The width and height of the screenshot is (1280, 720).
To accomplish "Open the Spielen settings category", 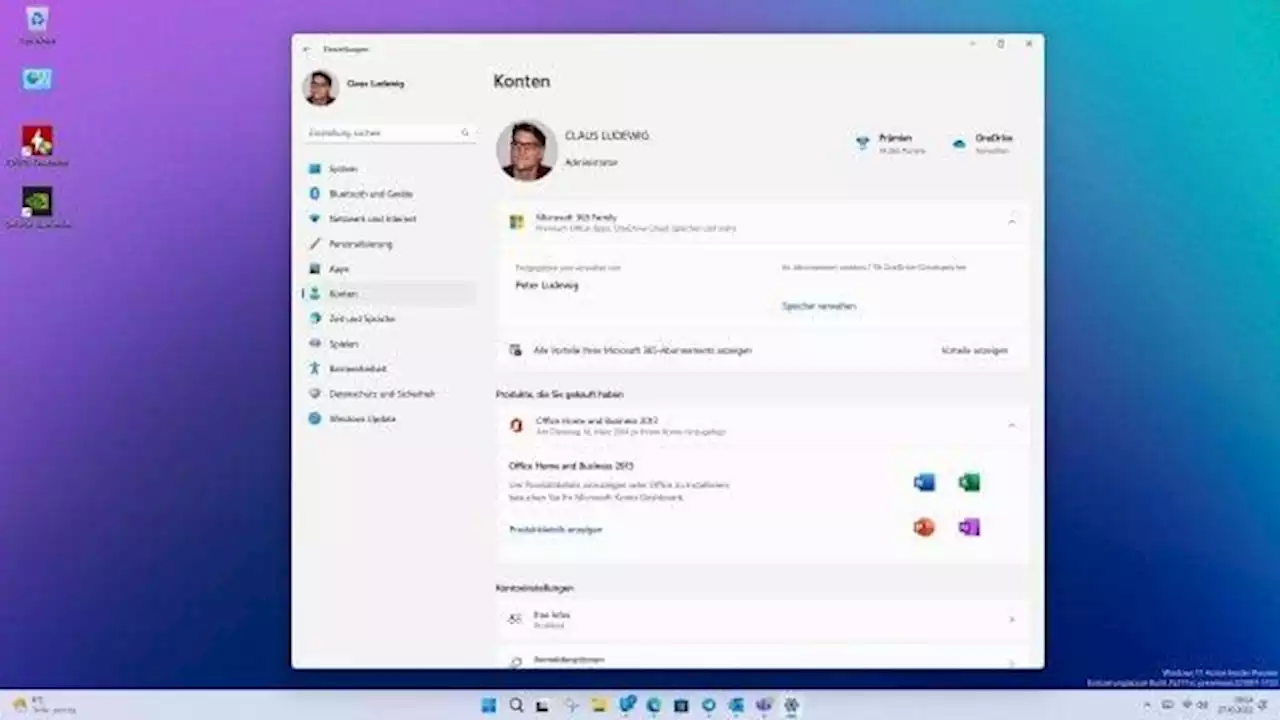I will 388,344.
